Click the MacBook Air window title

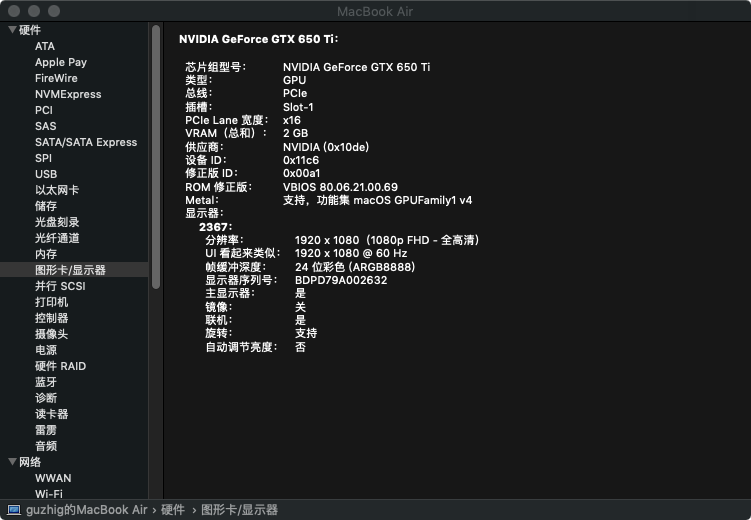point(375,11)
